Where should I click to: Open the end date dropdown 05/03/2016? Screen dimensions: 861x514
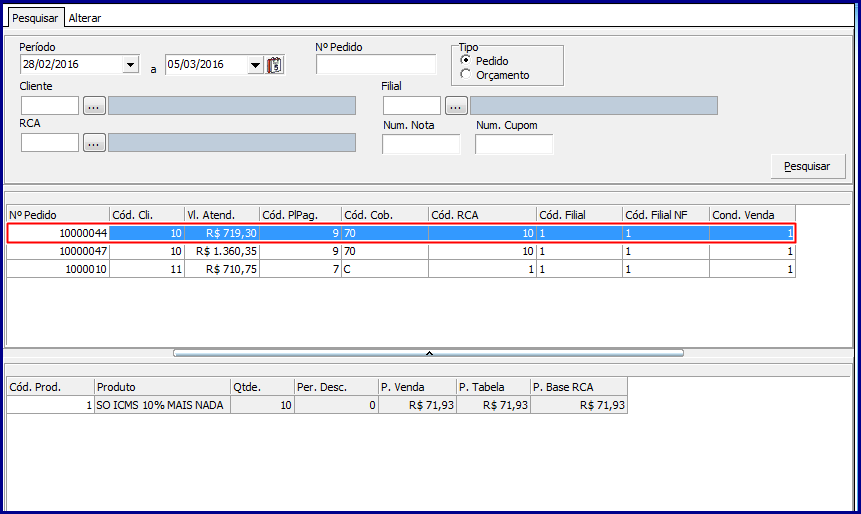click(255, 65)
